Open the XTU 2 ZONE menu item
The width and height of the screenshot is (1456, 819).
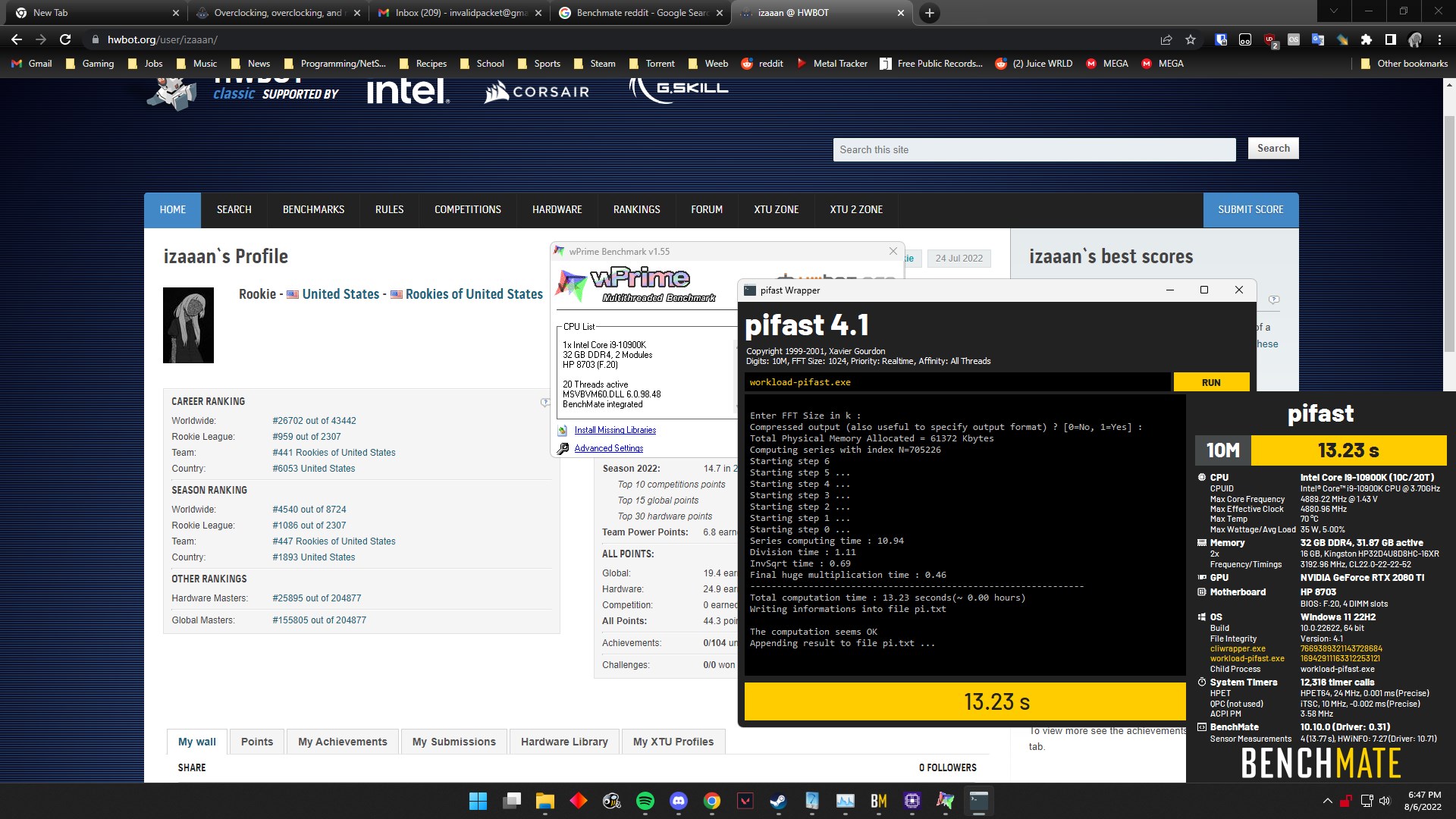(x=856, y=210)
